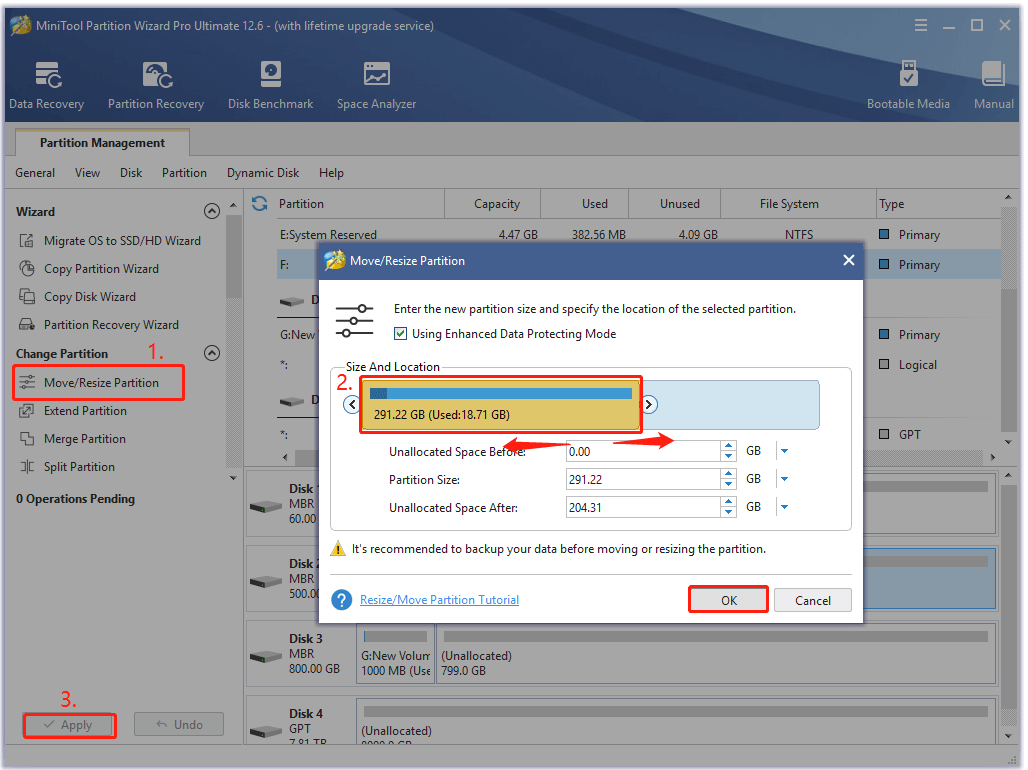1028x770 pixels.
Task: Select the E:System Reserved partition row
Action: point(639,235)
